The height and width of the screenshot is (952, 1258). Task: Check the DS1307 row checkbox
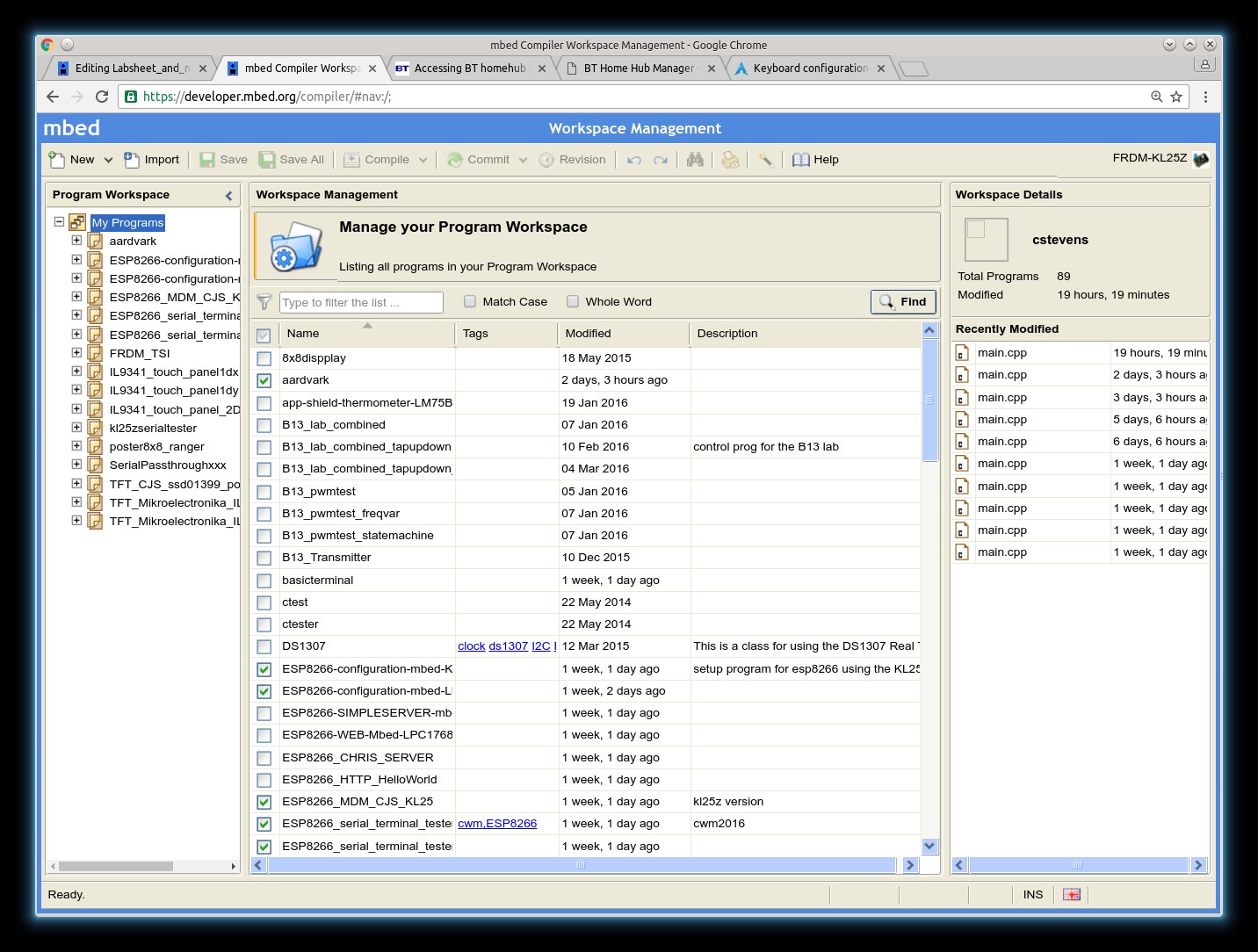point(264,646)
